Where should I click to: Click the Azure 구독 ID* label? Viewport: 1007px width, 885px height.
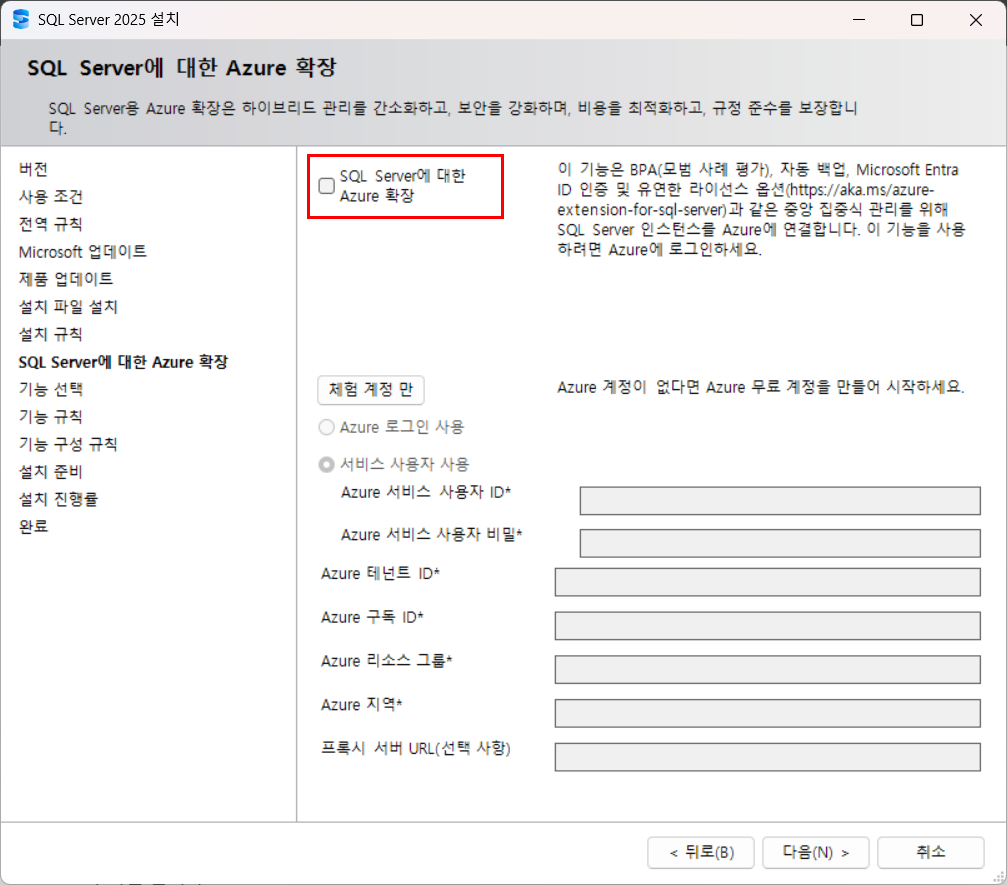point(372,617)
